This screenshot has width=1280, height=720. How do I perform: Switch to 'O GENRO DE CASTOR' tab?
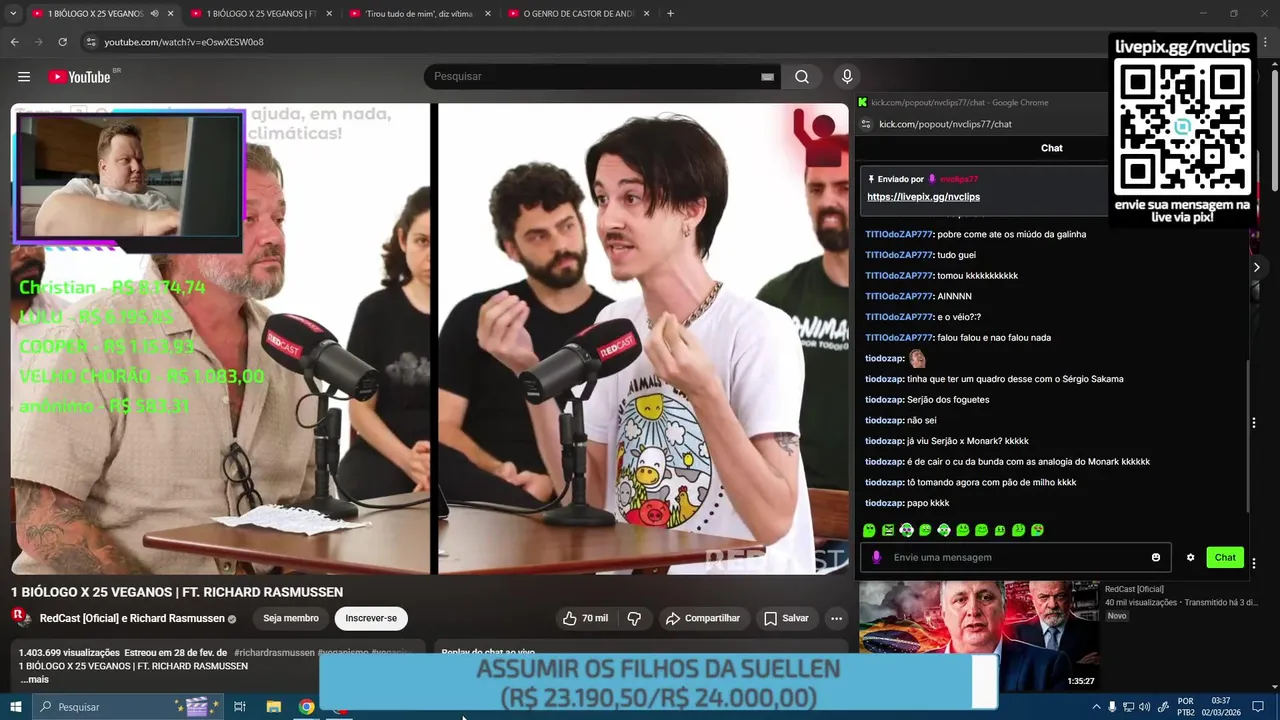point(577,14)
